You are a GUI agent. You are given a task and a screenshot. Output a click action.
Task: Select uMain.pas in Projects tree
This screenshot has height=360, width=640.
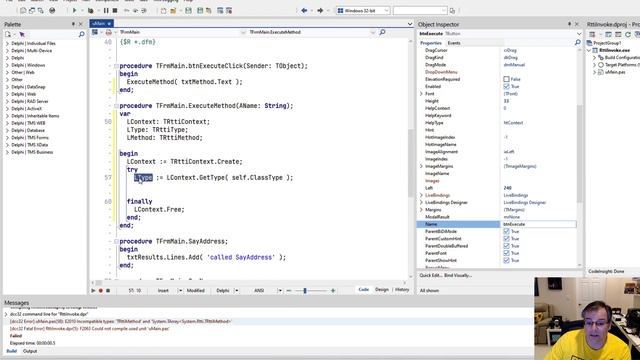click(x=615, y=72)
